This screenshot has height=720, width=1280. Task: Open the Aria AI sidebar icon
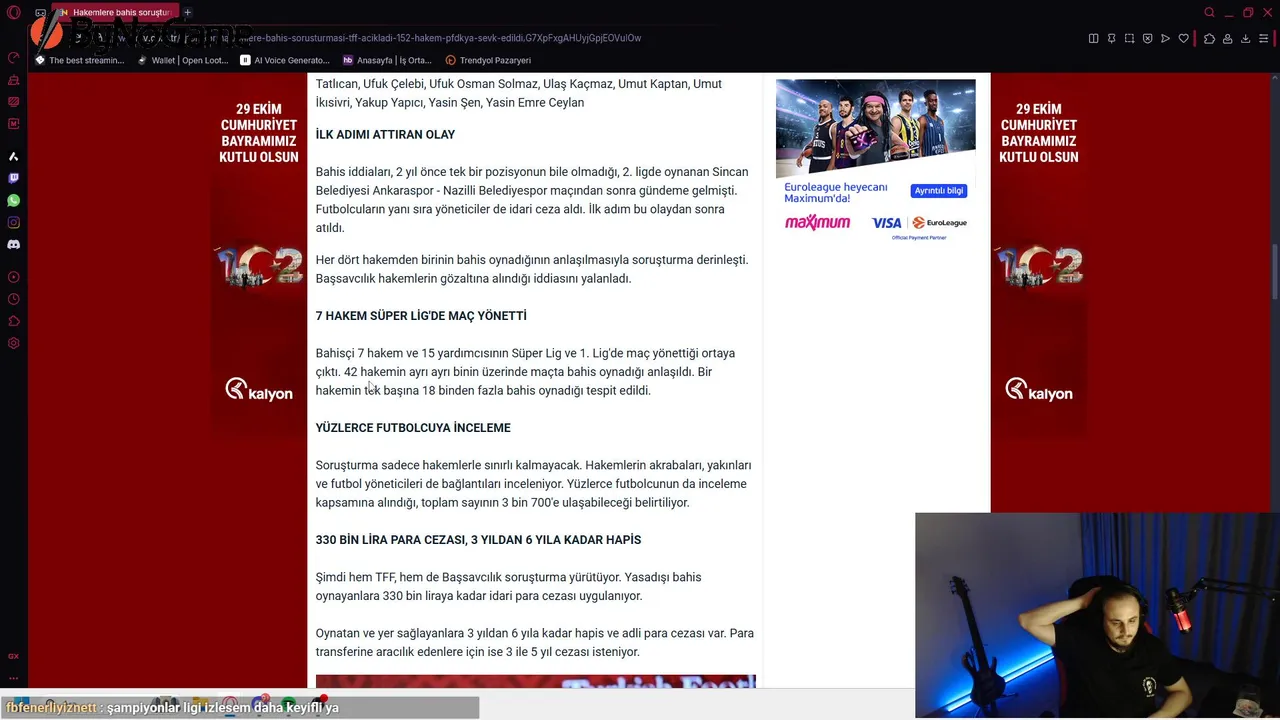13,157
